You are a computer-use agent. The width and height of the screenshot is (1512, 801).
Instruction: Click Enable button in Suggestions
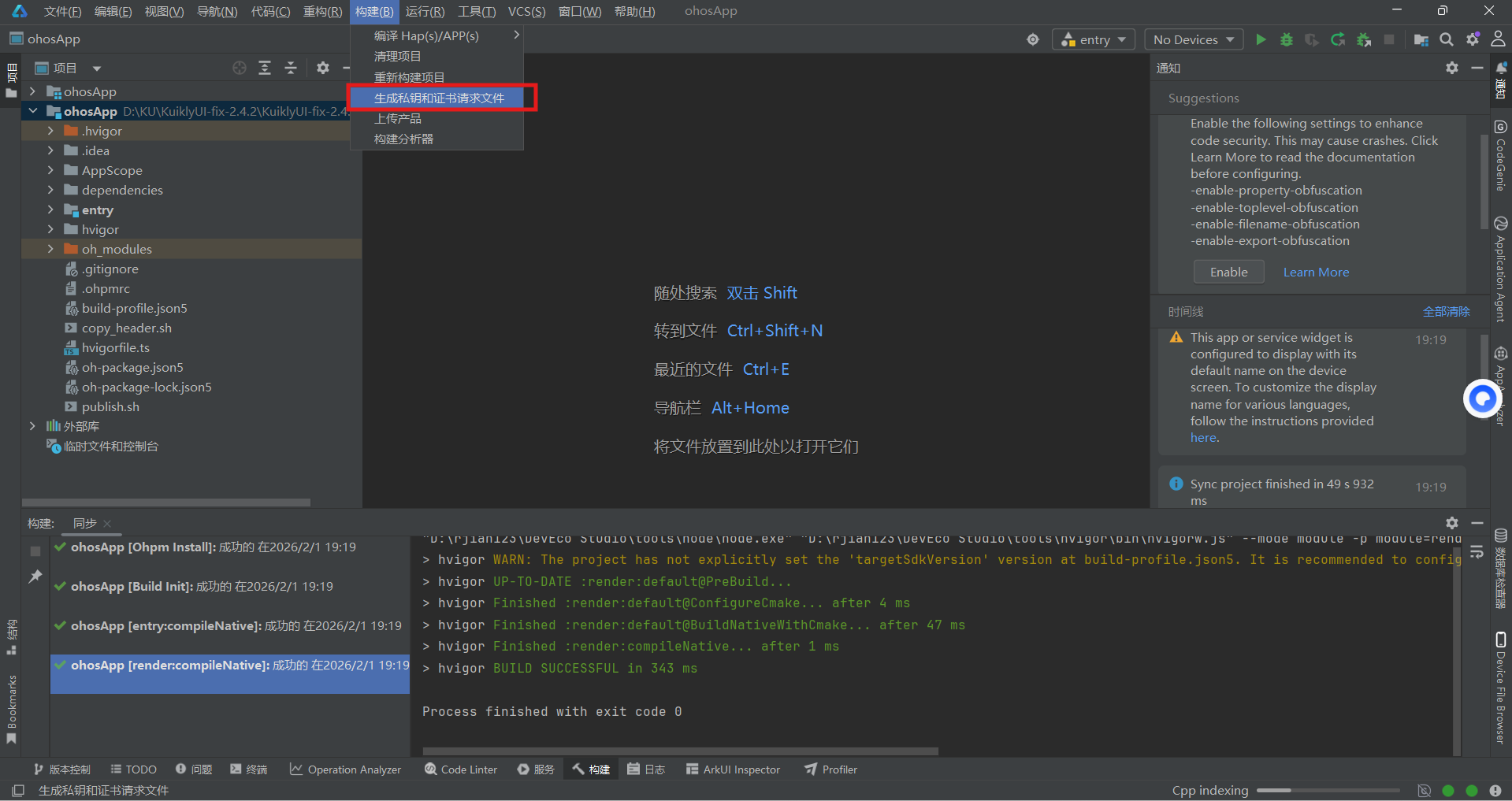(1228, 272)
